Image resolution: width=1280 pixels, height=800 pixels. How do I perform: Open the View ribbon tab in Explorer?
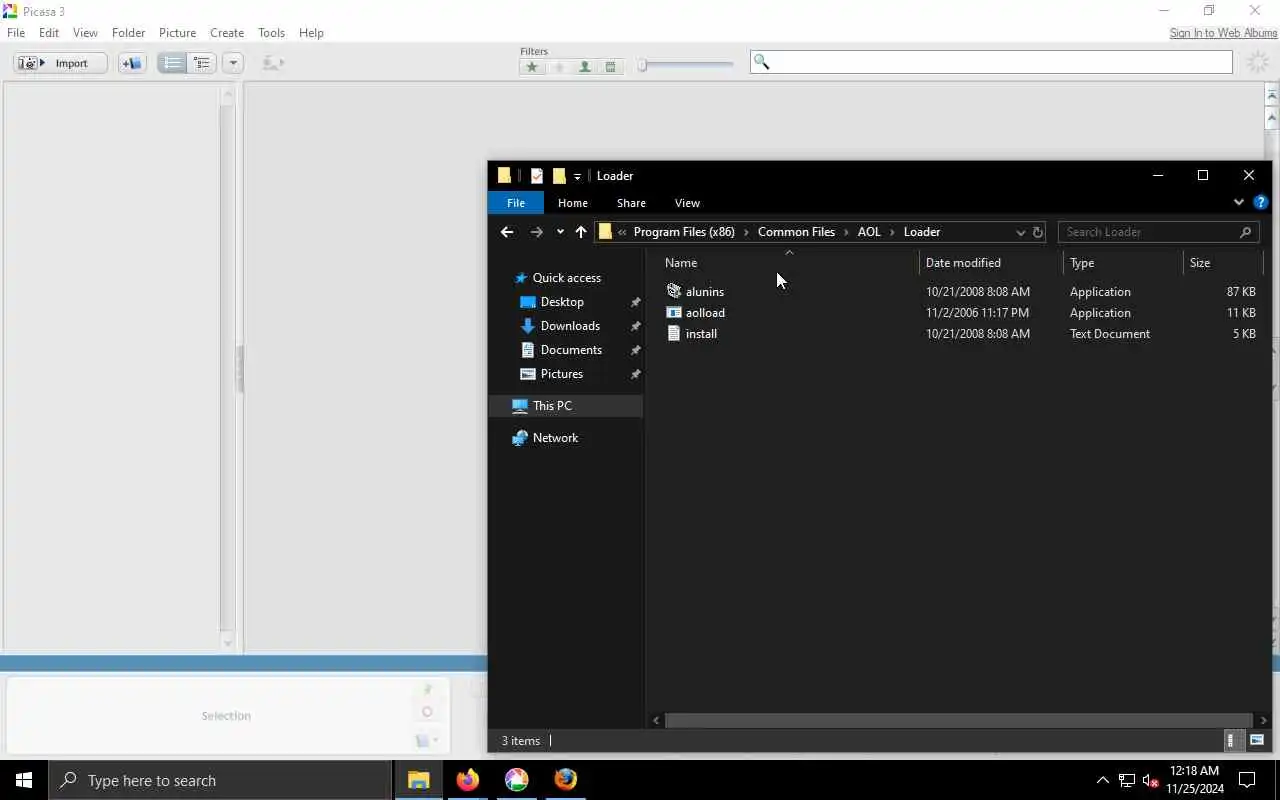(x=687, y=203)
